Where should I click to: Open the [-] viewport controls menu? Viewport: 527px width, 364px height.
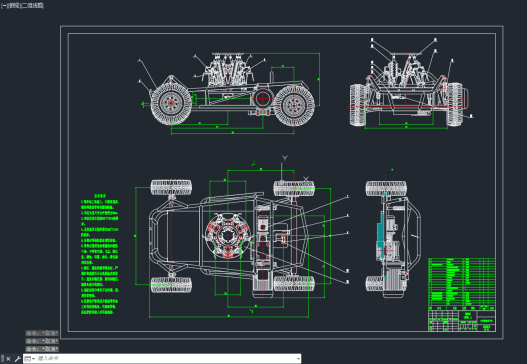pyautogui.click(x=4, y=6)
